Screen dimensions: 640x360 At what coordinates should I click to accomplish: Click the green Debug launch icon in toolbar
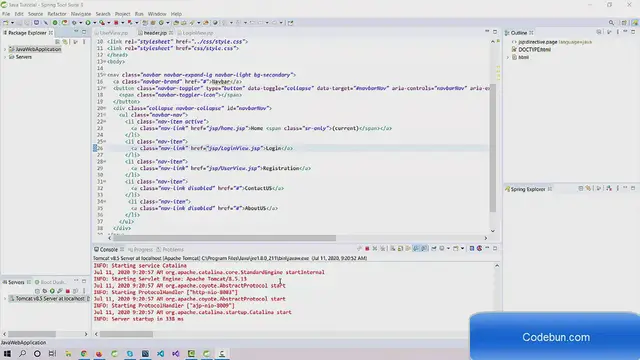[x=74, y=23]
